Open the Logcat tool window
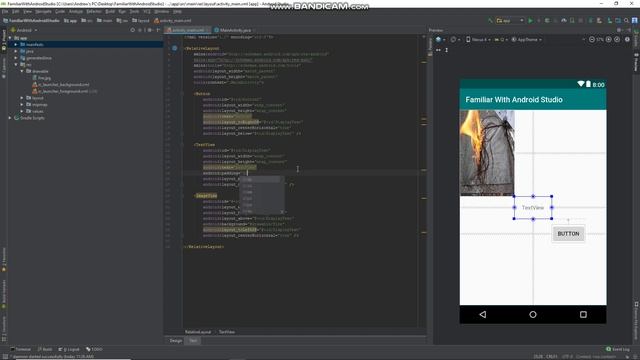 tap(69, 349)
